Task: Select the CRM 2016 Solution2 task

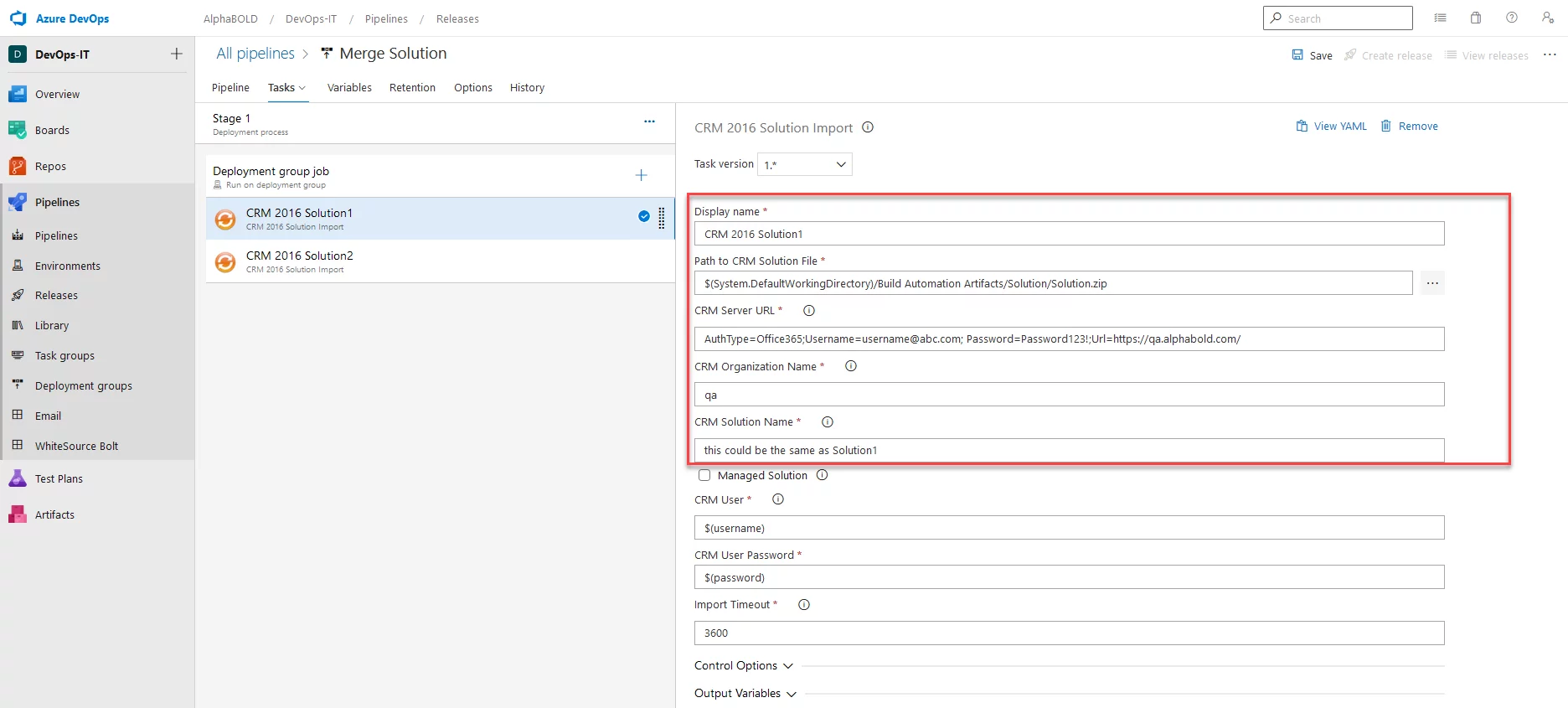Action: tap(440, 261)
